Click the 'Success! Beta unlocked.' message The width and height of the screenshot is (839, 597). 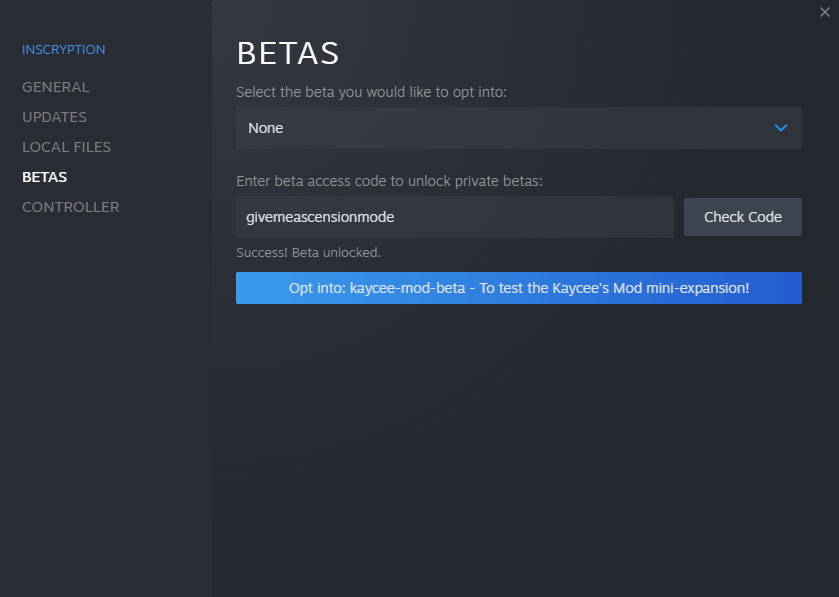point(308,252)
